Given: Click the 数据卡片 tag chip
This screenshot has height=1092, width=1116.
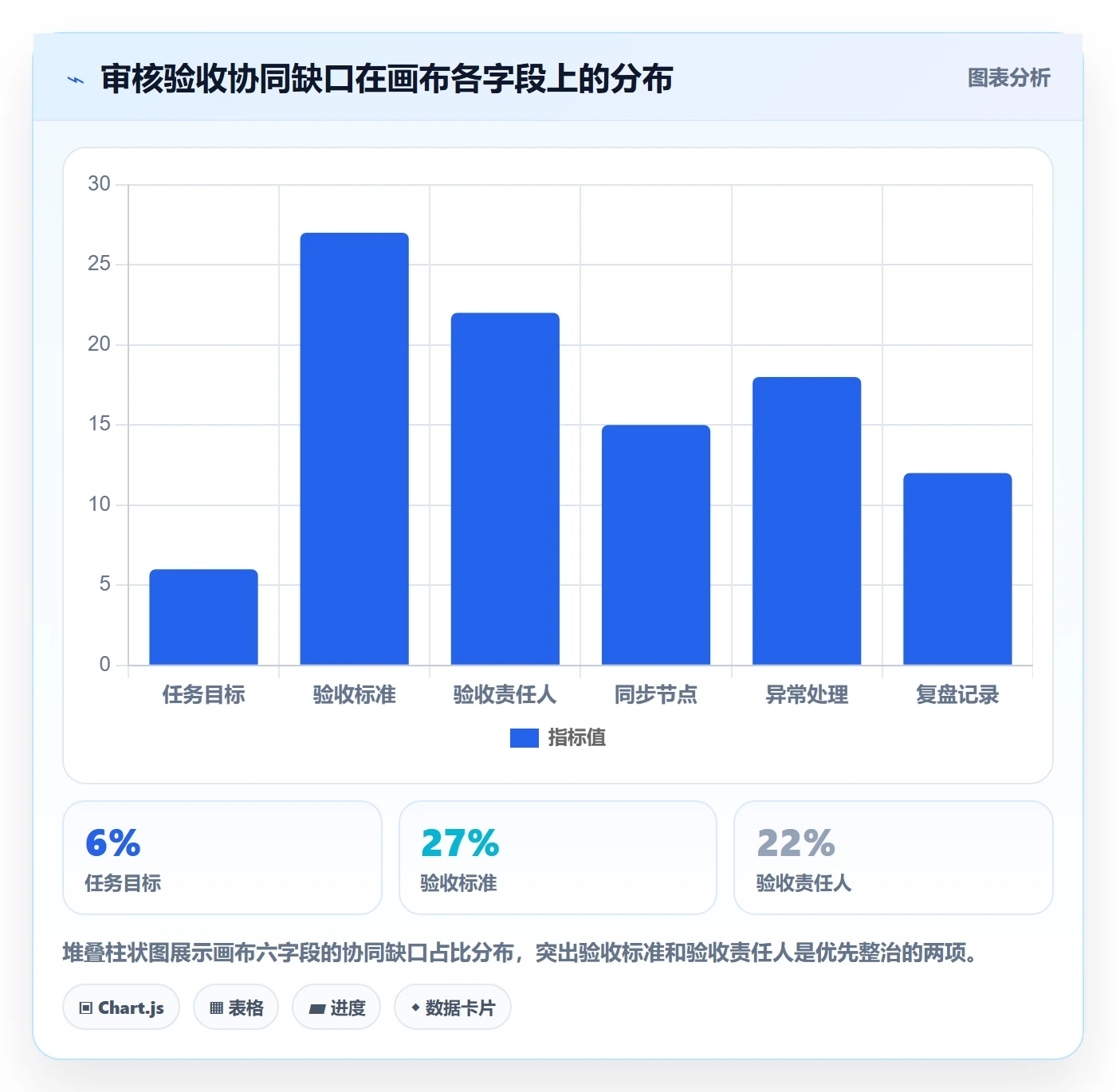Looking at the screenshot, I should pyautogui.click(x=453, y=1008).
